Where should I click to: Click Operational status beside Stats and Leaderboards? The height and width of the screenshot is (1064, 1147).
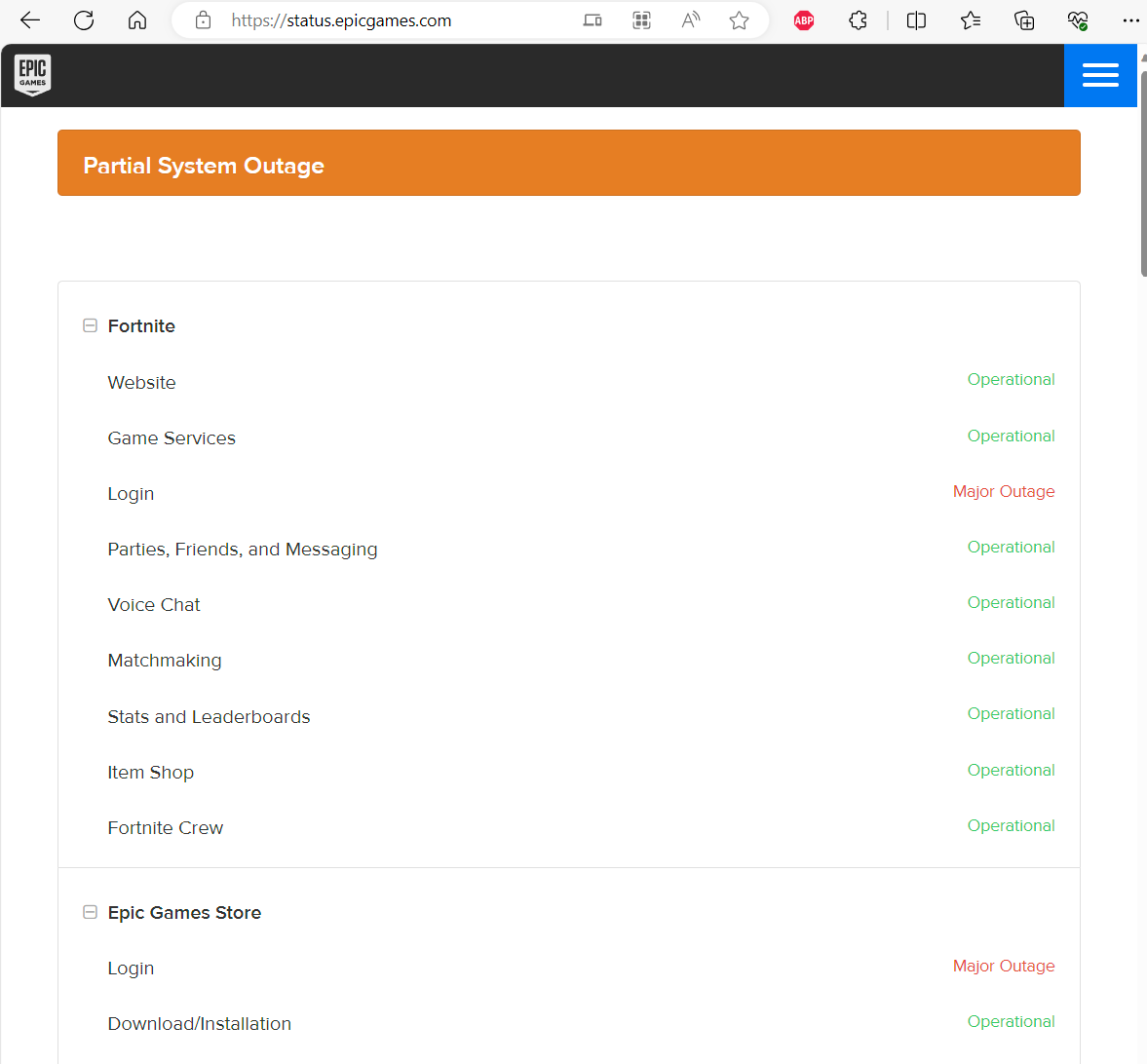pos(1011,714)
